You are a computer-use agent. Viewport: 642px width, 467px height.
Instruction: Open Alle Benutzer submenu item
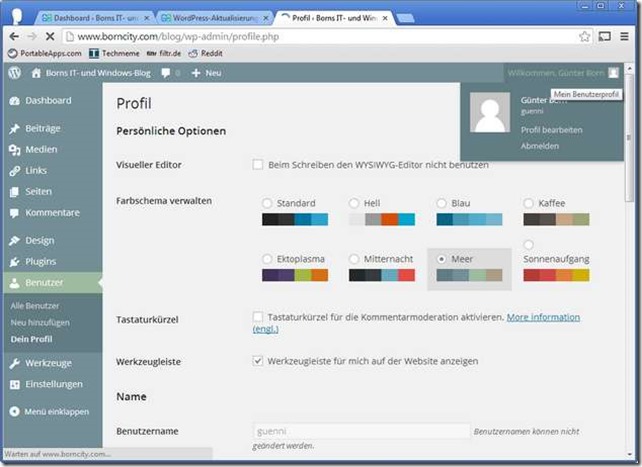click(33, 305)
